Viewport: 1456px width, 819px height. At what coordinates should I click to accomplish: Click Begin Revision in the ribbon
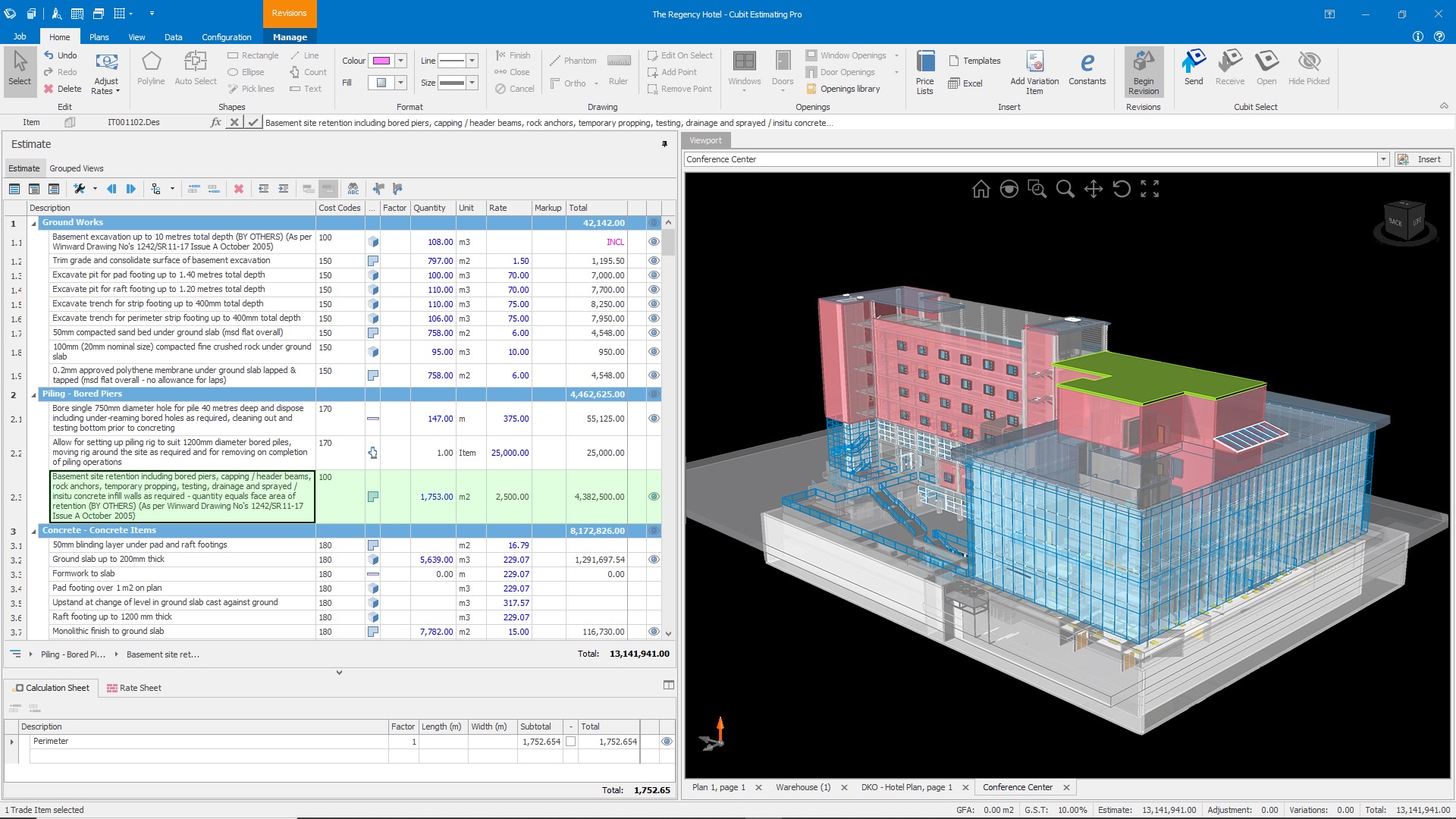pos(1143,72)
